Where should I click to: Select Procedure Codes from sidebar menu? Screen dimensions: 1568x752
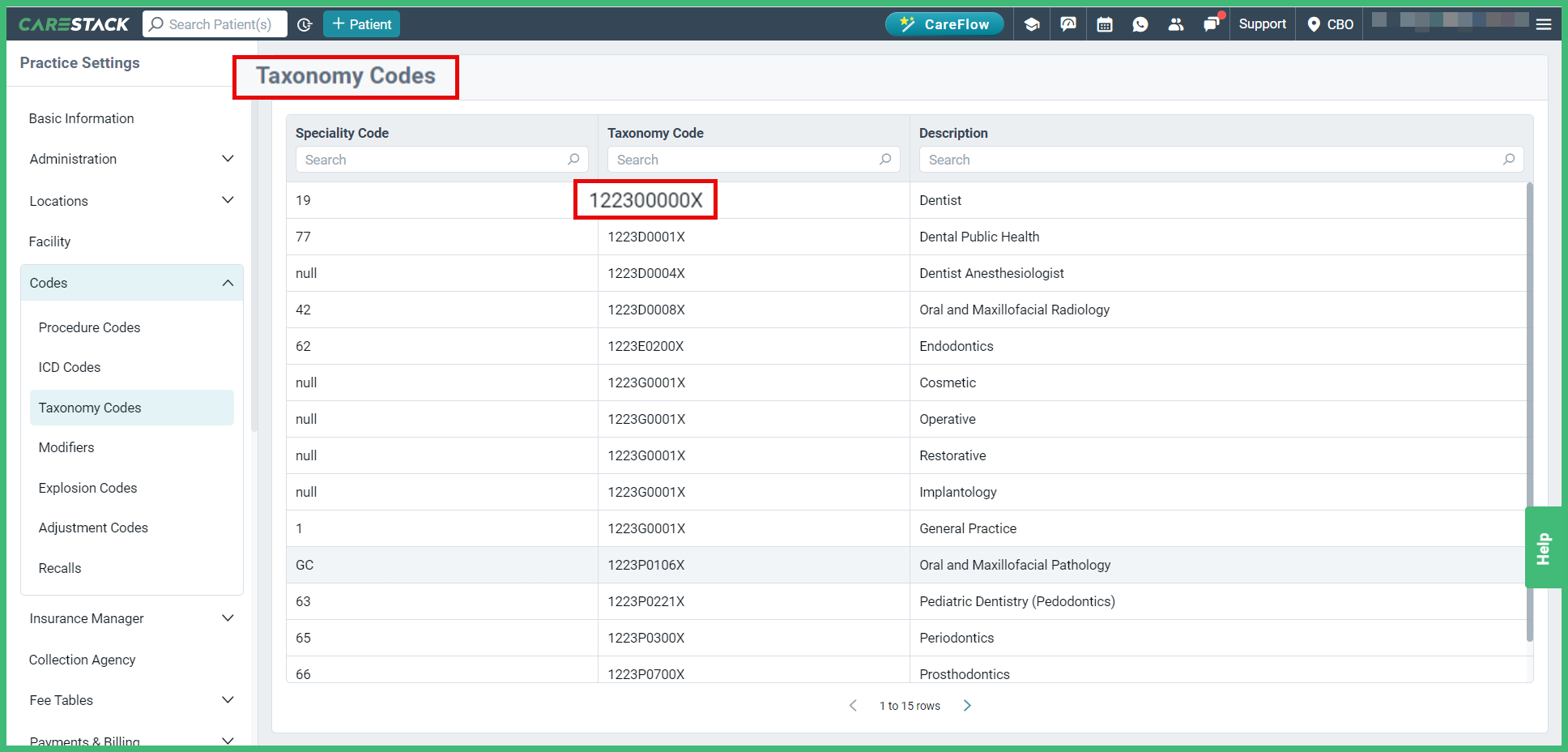coord(89,327)
